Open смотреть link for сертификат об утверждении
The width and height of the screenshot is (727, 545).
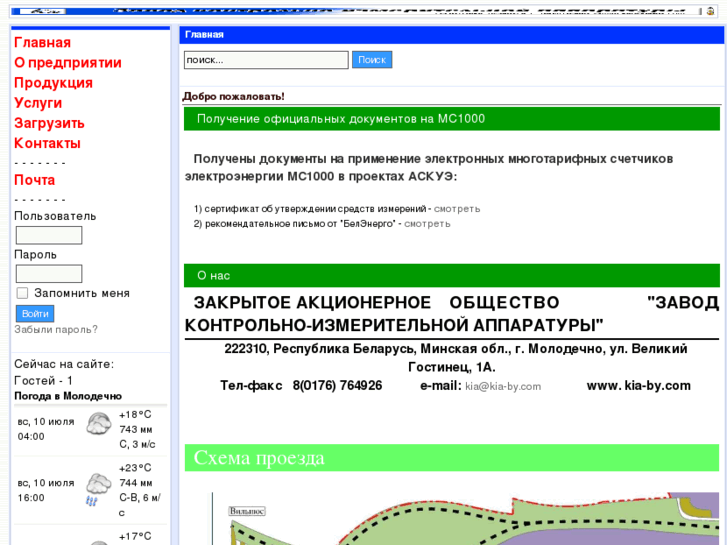tap(457, 209)
